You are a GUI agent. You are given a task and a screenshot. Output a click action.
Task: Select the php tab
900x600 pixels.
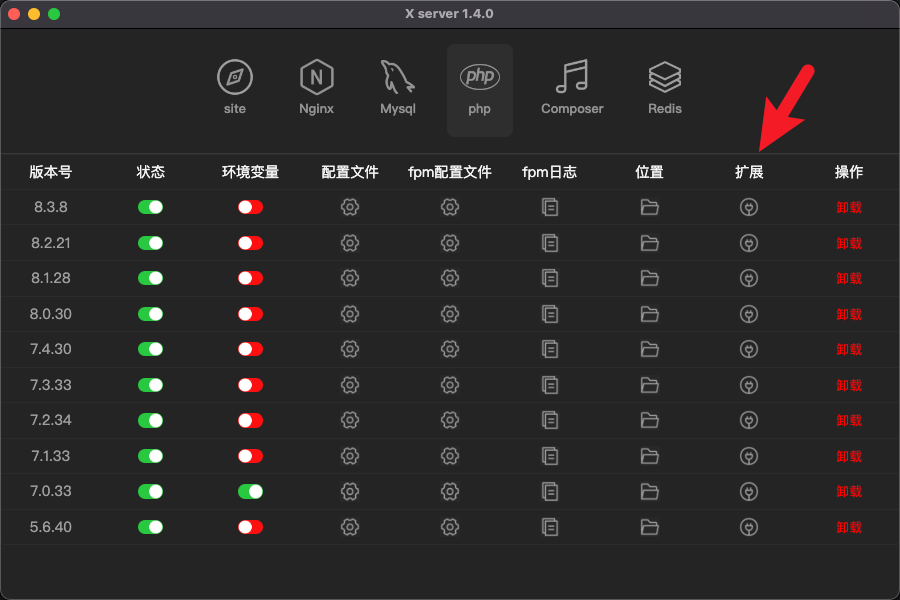click(x=480, y=89)
